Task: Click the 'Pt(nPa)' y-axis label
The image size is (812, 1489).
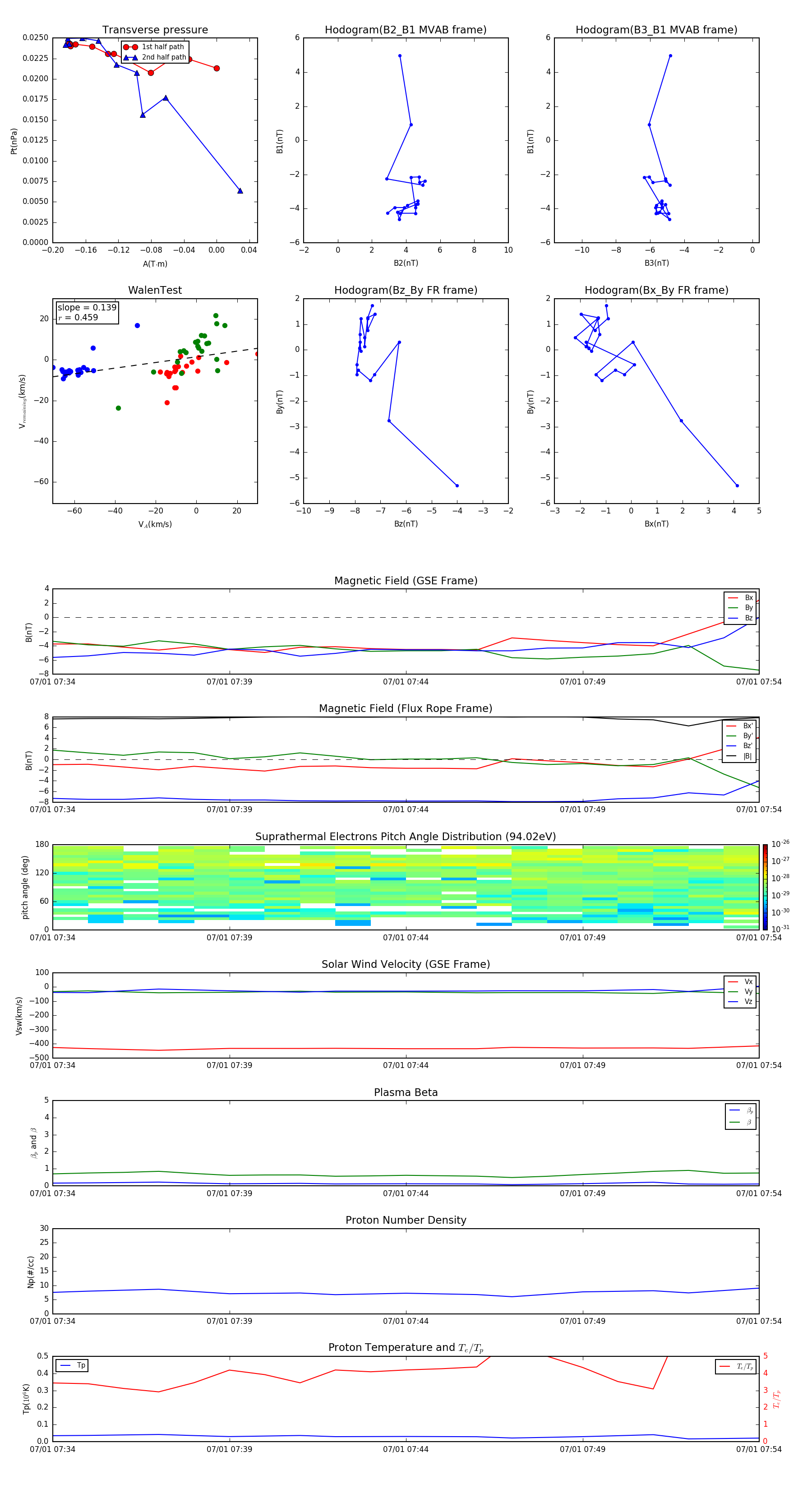Action: click(x=14, y=140)
